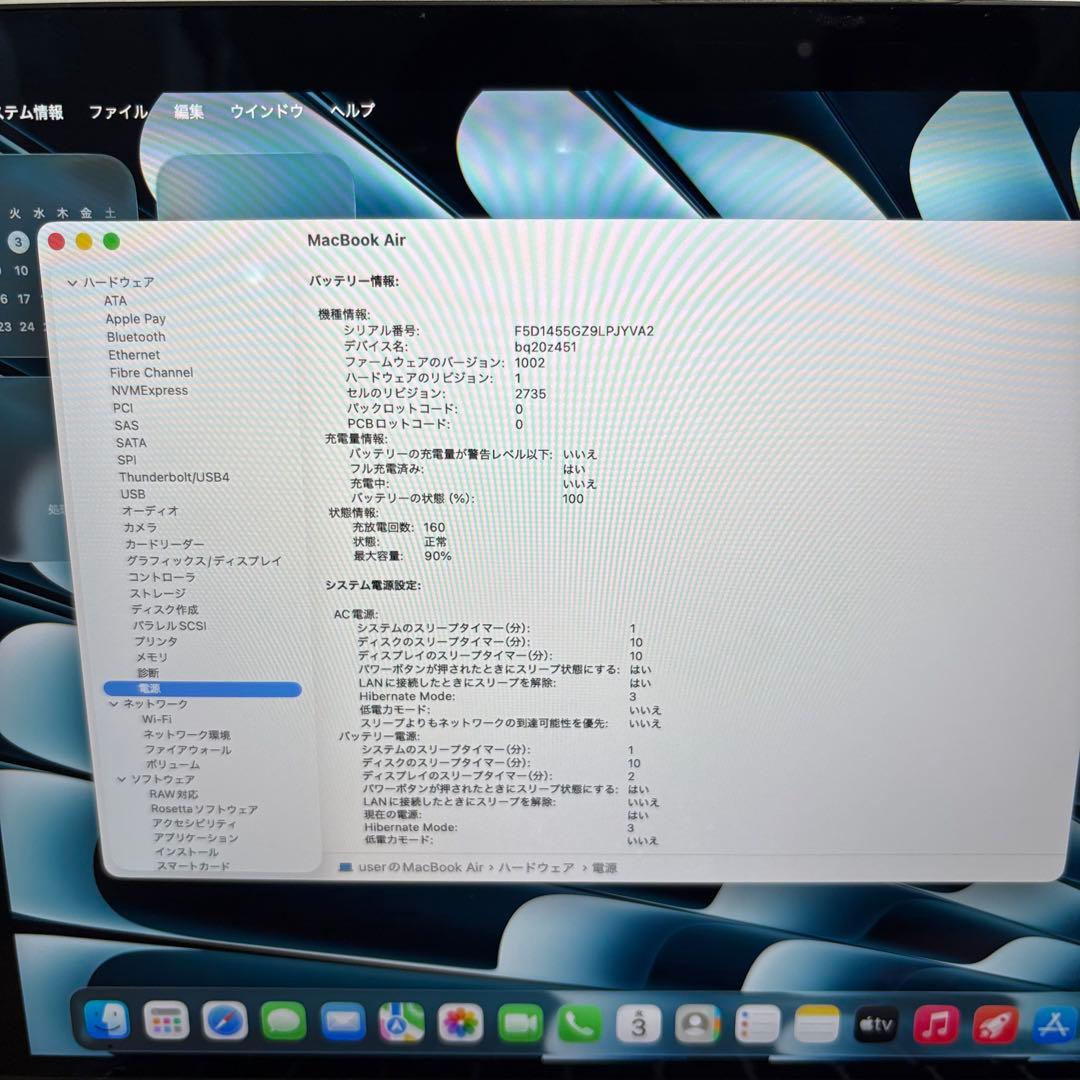The width and height of the screenshot is (1080, 1080).
Task: Open the ファイル menu
Action: (117, 112)
